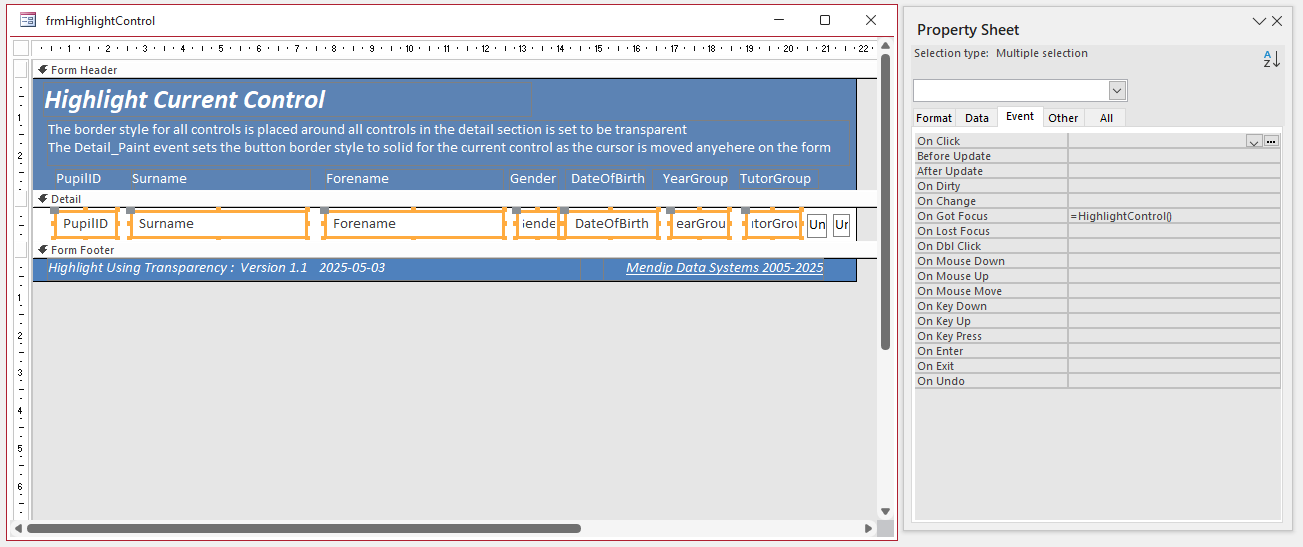Click the vertical scrollbar thumb
This screenshot has height=547, width=1303.
(885, 202)
